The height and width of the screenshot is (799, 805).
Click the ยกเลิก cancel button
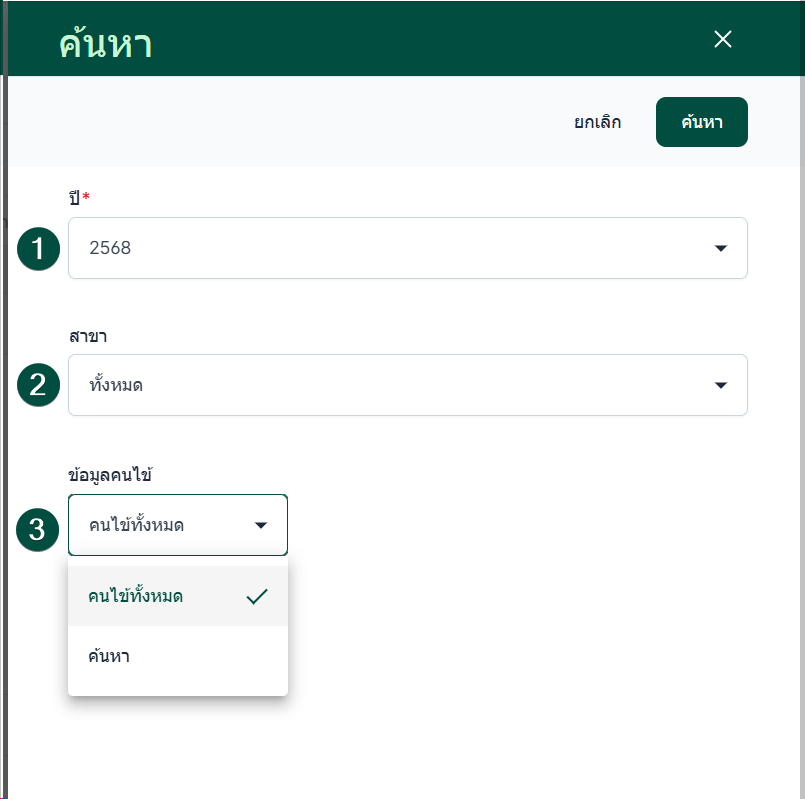click(598, 122)
